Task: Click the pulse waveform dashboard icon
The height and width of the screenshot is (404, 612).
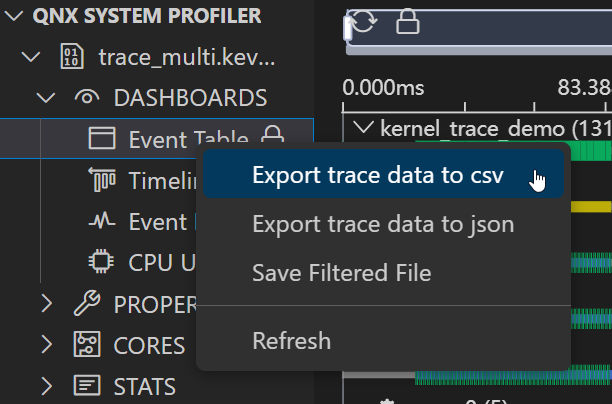Action: pos(102,221)
